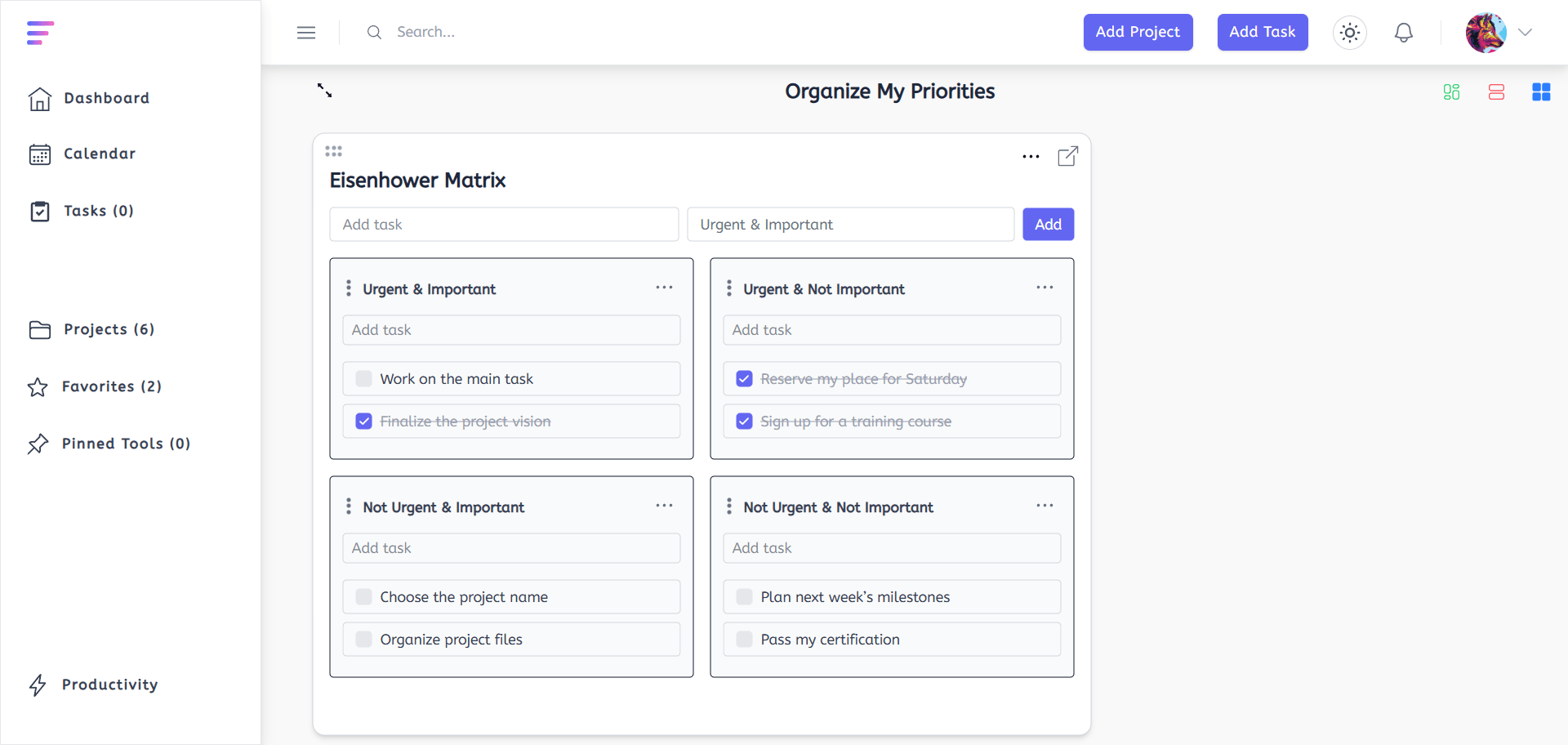Uncheck 'Reserve my place for Saturday' task
This screenshot has height=745, width=1568.
[x=744, y=379]
